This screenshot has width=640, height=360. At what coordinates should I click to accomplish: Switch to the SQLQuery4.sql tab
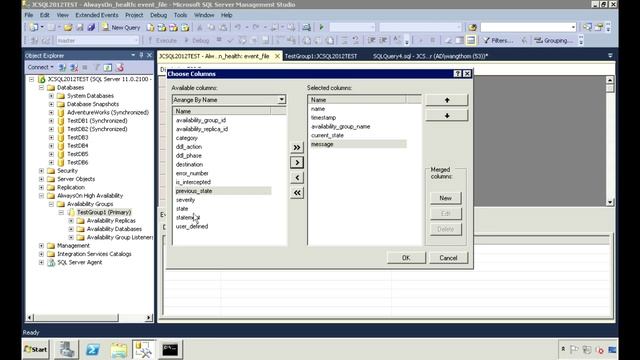click(x=430, y=56)
